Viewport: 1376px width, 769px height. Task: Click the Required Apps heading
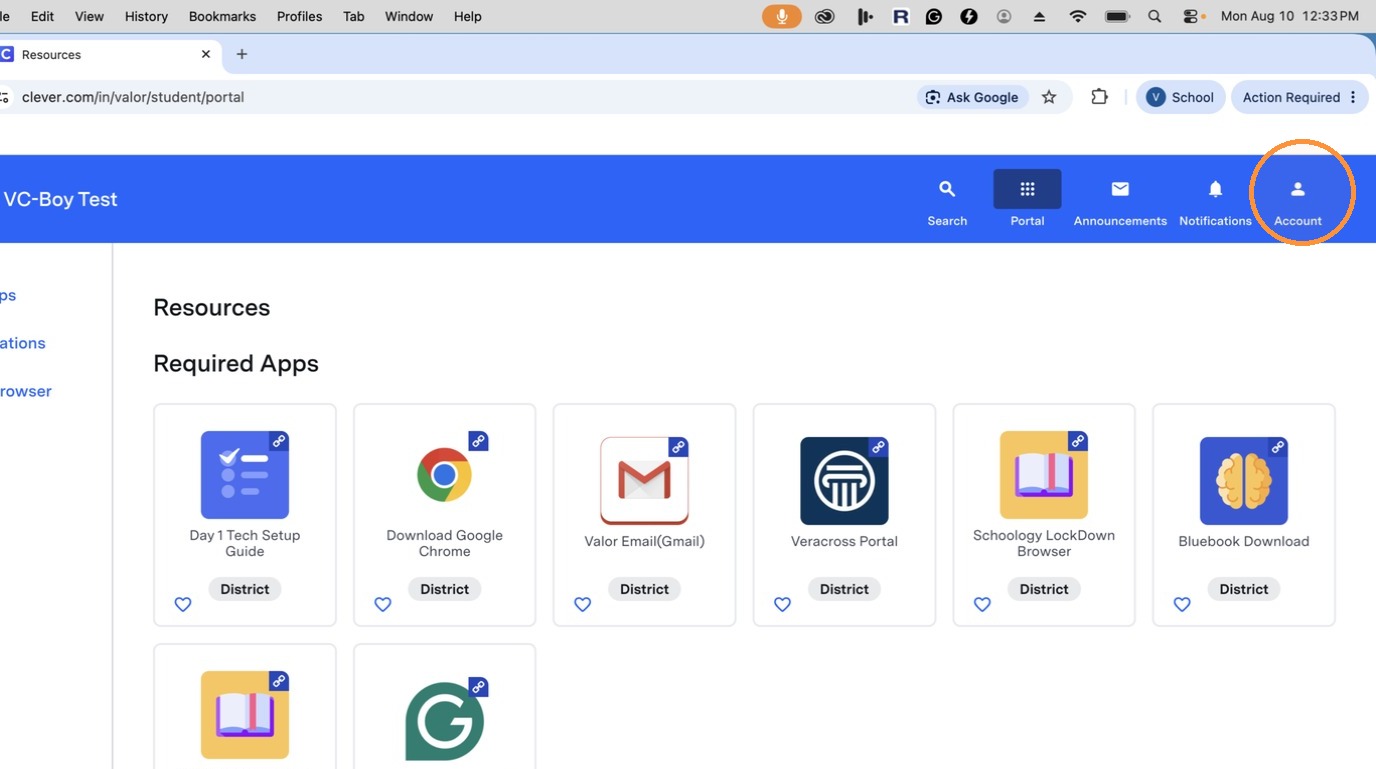coord(236,363)
